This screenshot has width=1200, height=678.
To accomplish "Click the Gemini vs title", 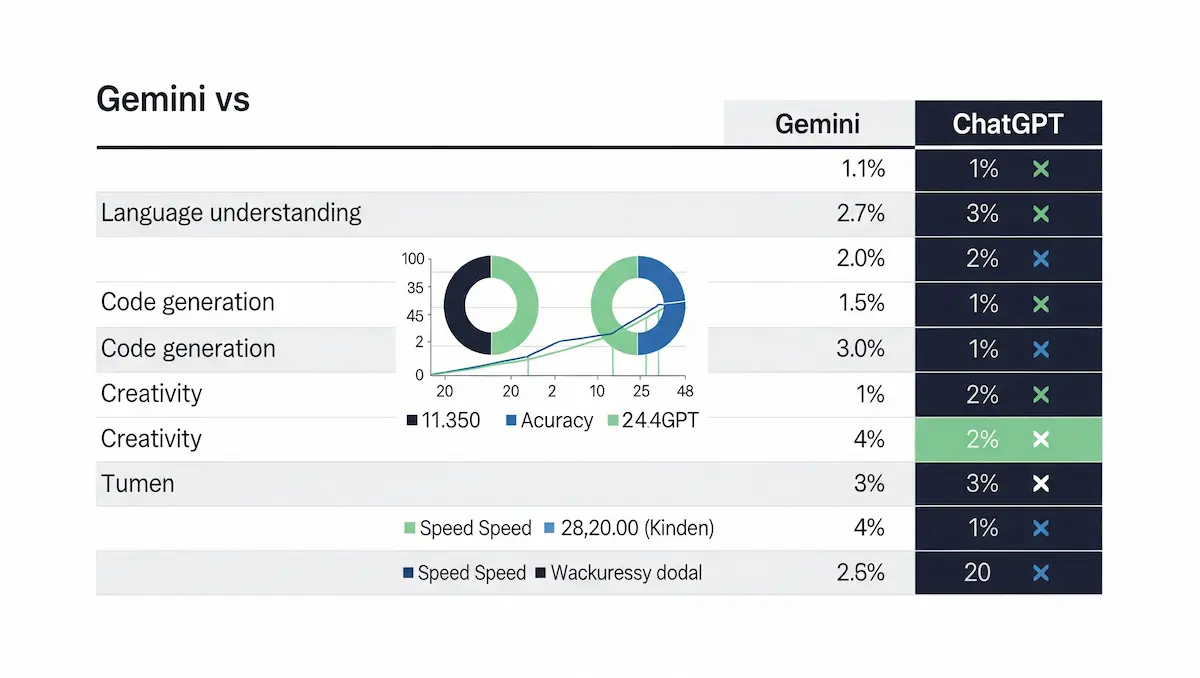I will 172,99.
